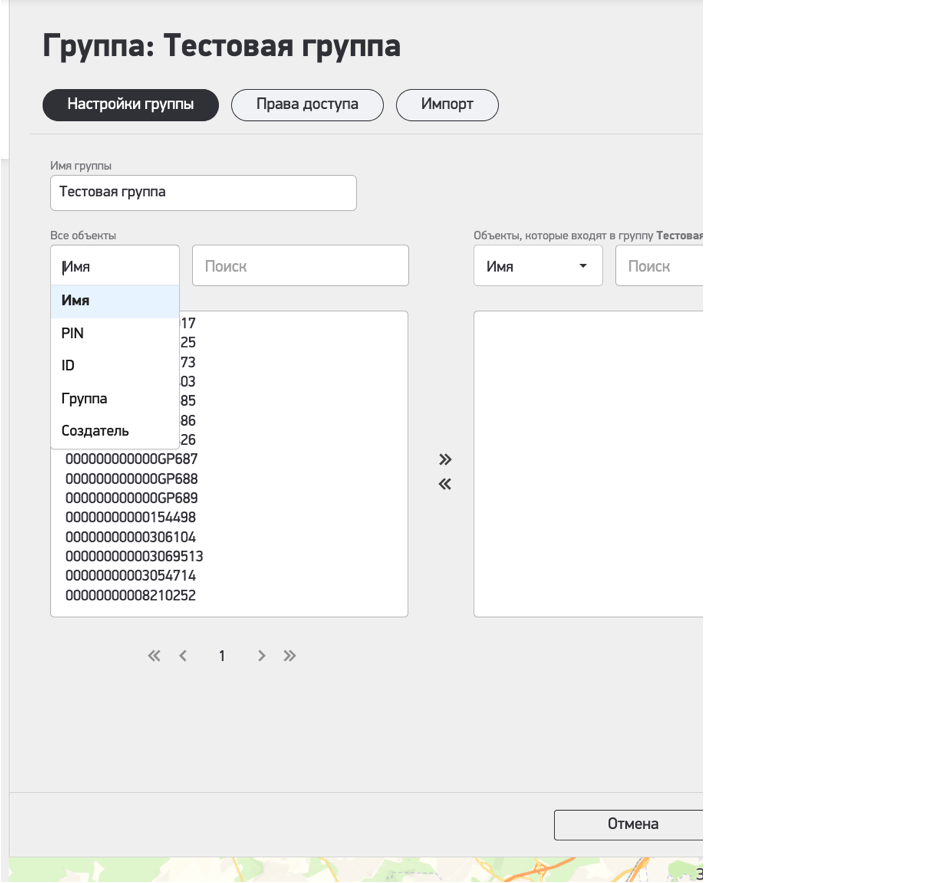
Task: Select Группа in the dropdown list
Action: [84, 398]
